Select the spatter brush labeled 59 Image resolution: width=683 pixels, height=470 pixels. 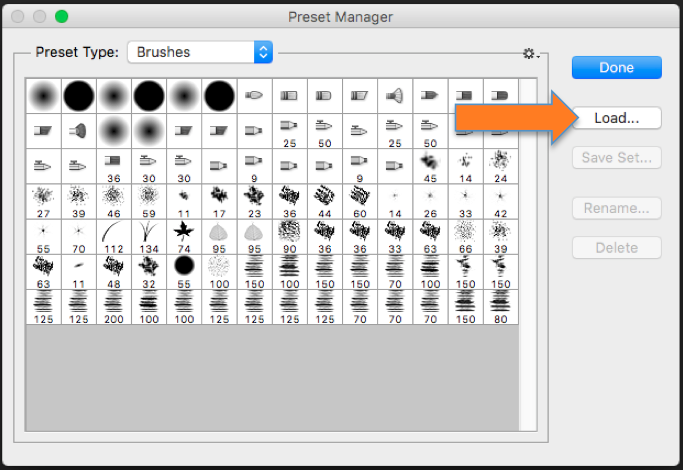(149, 202)
